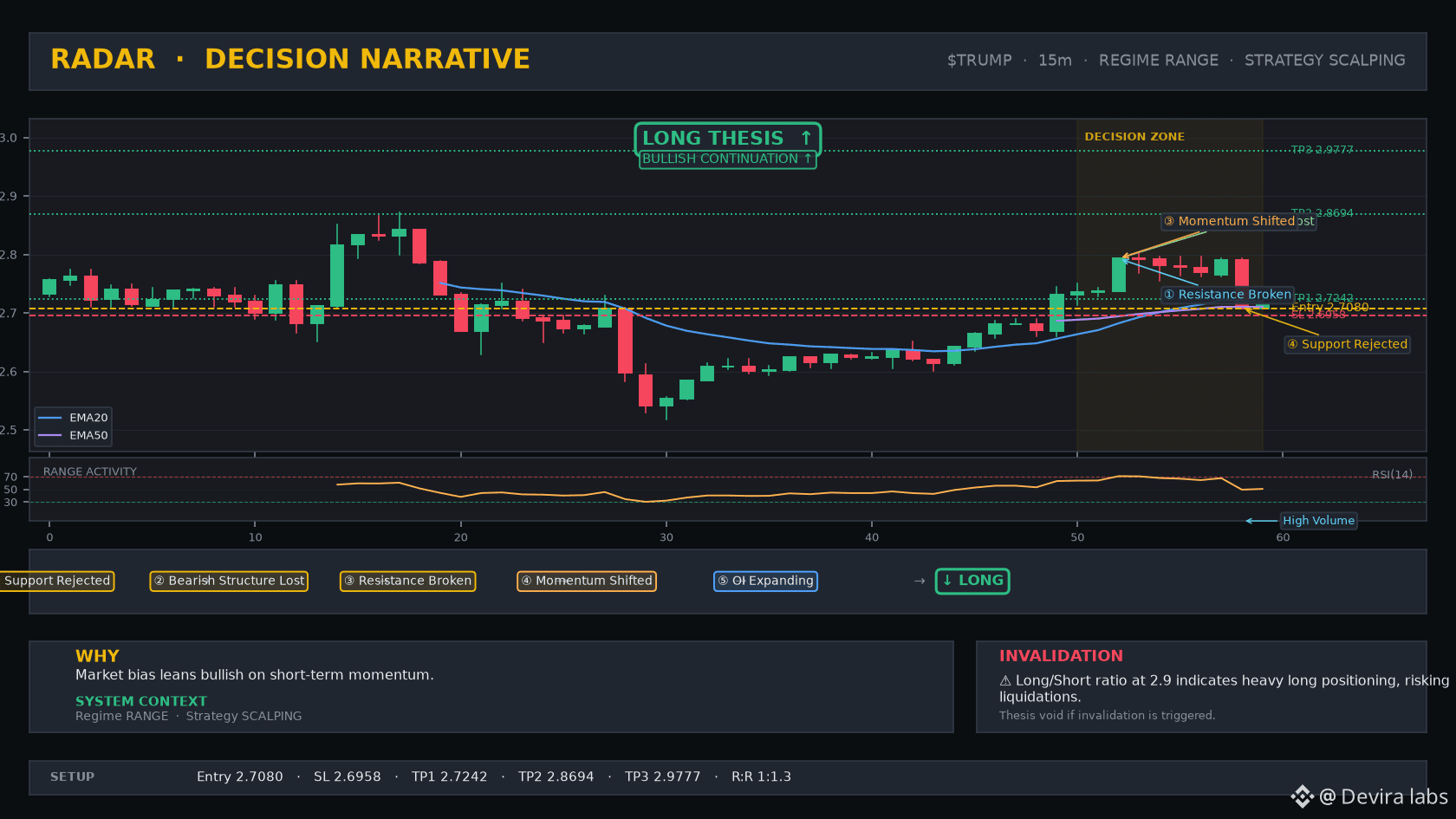Click the DECISION ZONE label on the chart
This screenshot has height=819, width=1456.
click(x=1134, y=137)
